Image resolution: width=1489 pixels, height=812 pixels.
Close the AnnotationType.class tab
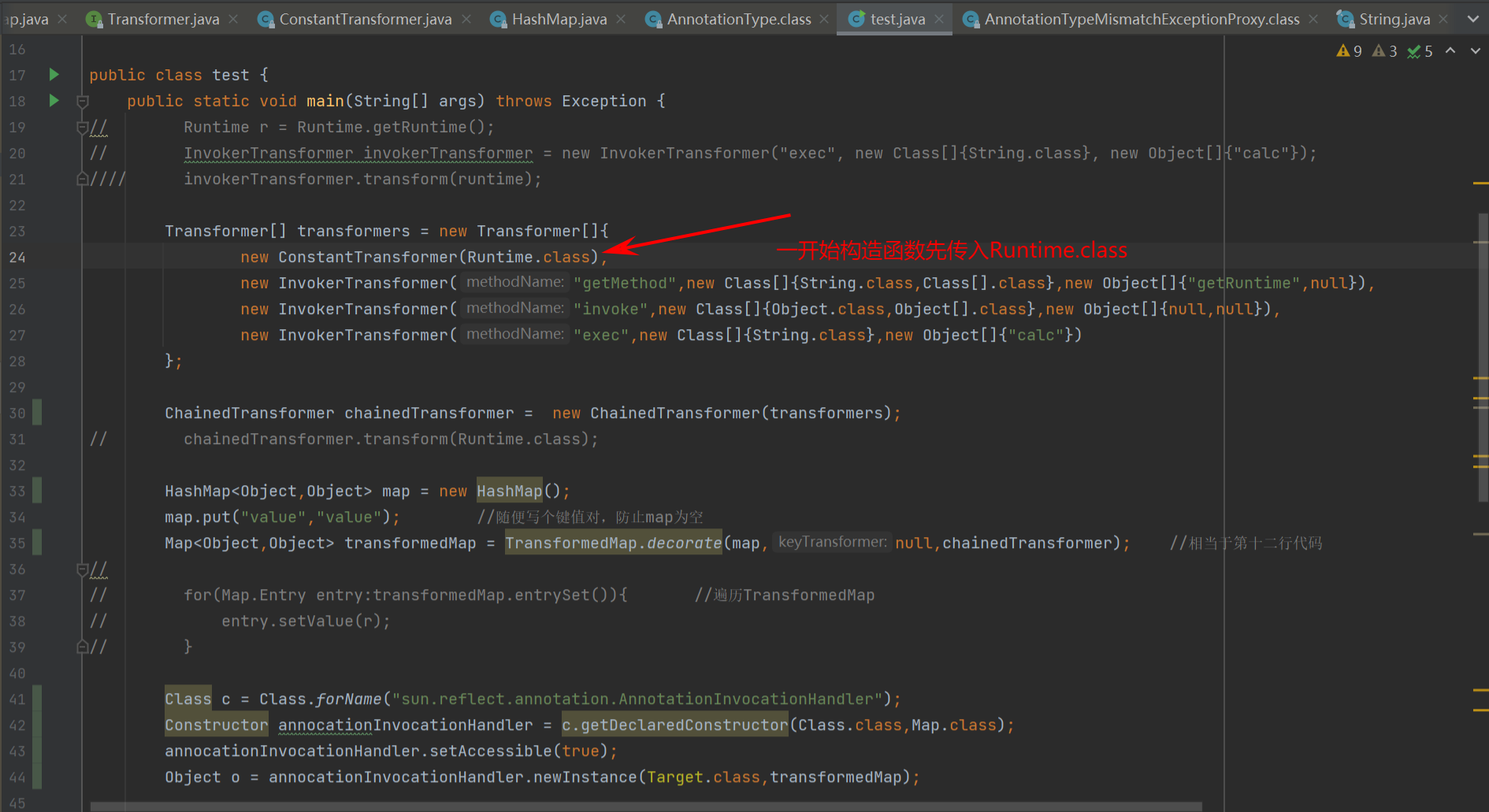click(x=824, y=19)
